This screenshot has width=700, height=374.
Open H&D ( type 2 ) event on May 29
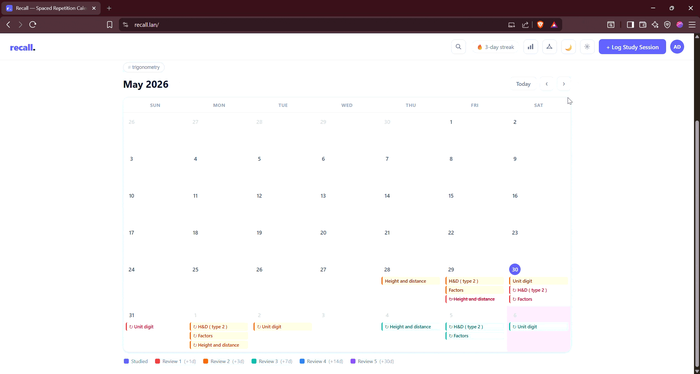(x=475, y=281)
